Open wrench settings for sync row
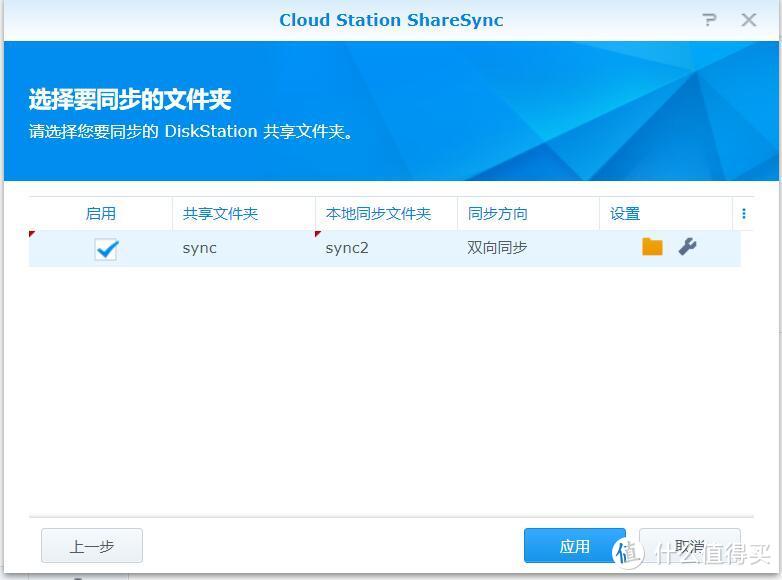 (687, 247)
